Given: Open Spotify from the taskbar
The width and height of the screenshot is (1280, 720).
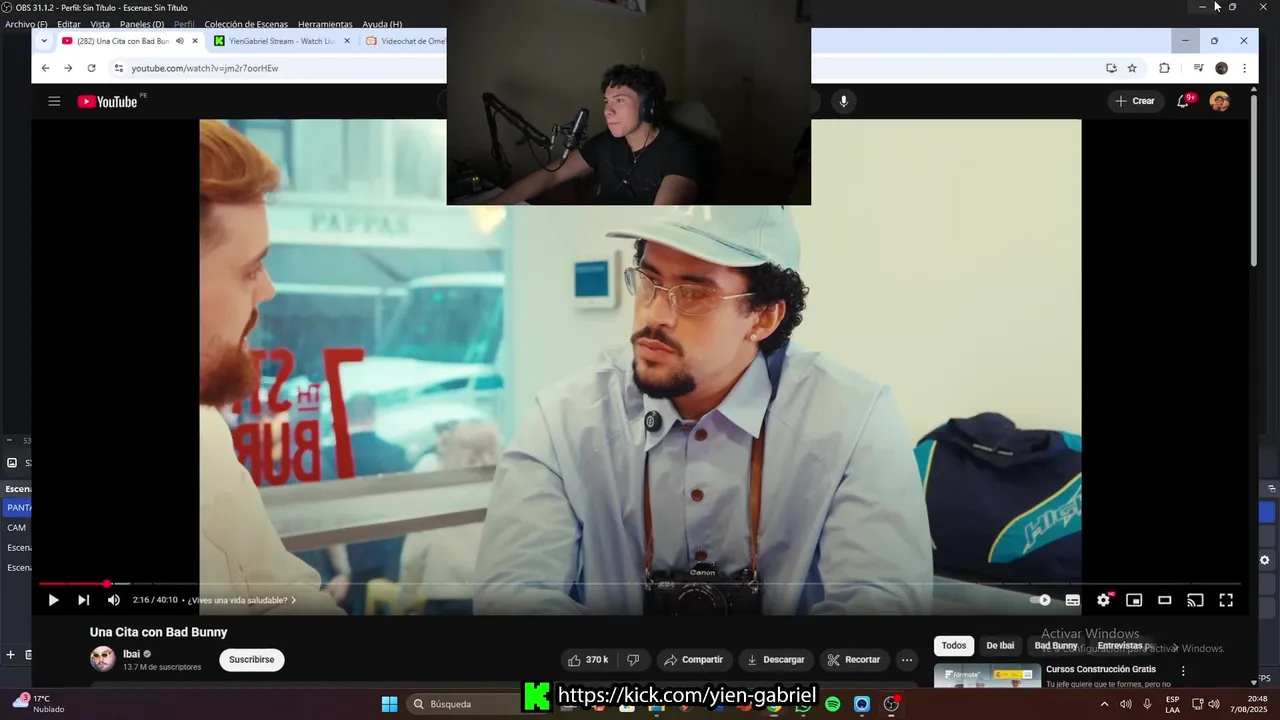Looking at the screenshot, I should pyautogui.click(x=832, y=704).
